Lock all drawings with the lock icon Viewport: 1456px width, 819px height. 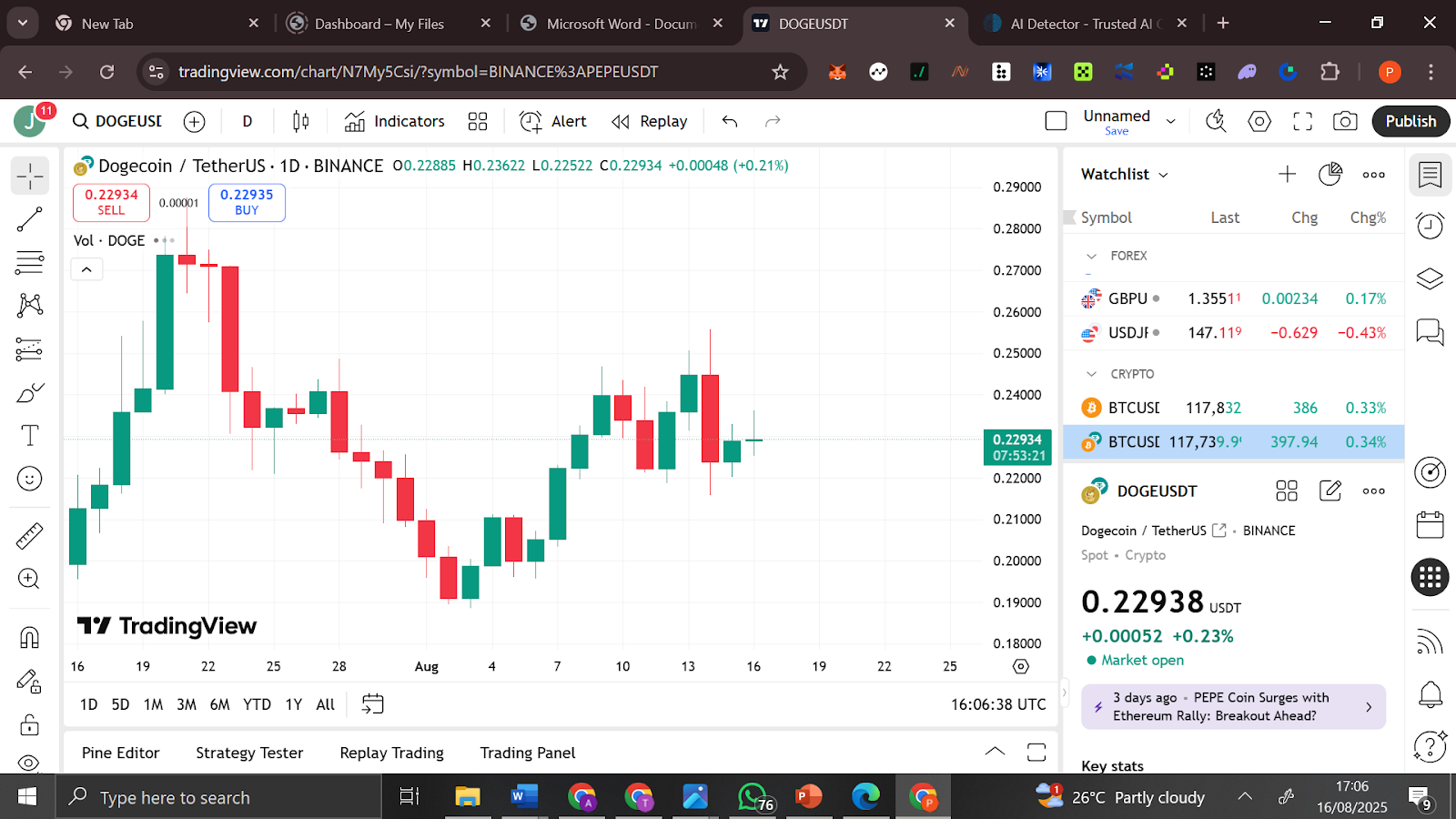point(30,725)
